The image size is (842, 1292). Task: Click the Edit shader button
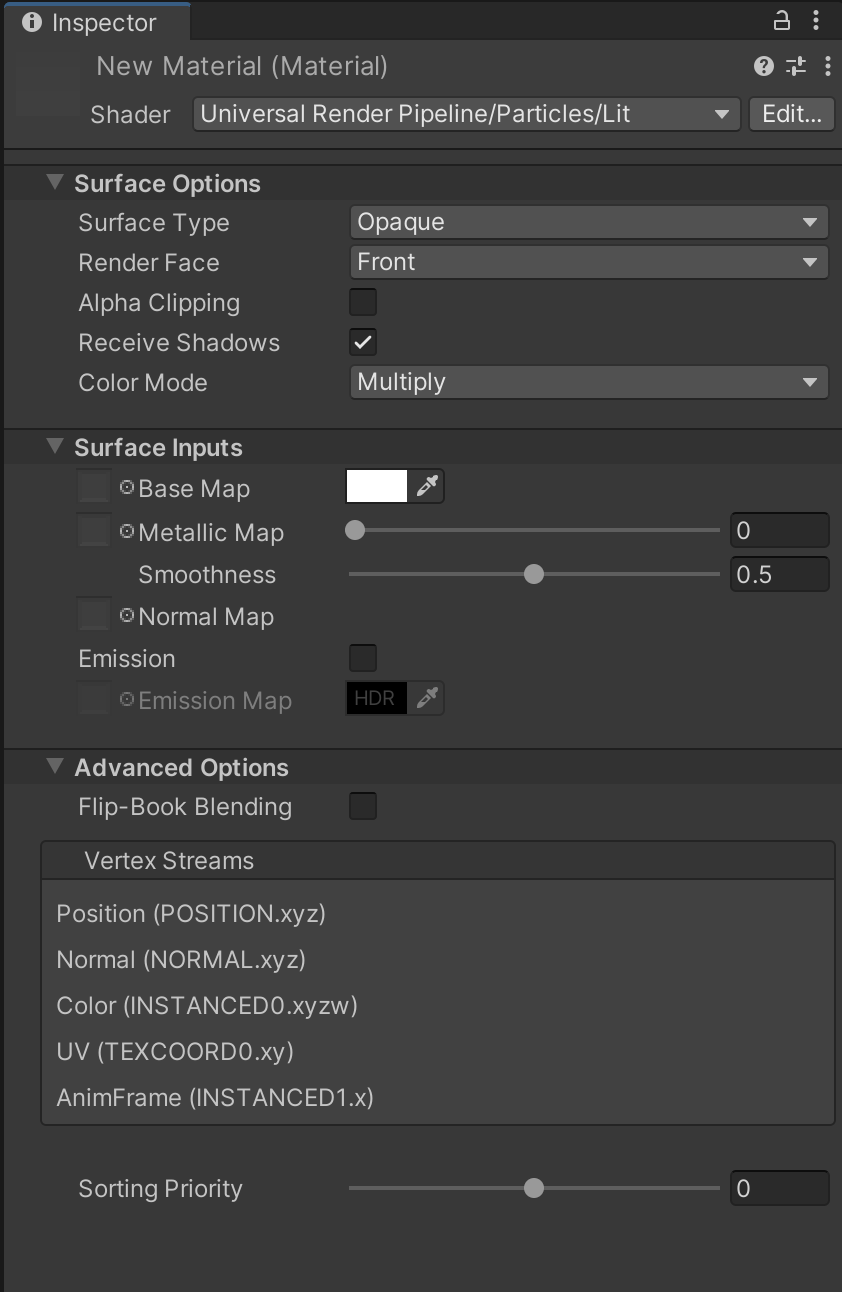pos(790,113)
